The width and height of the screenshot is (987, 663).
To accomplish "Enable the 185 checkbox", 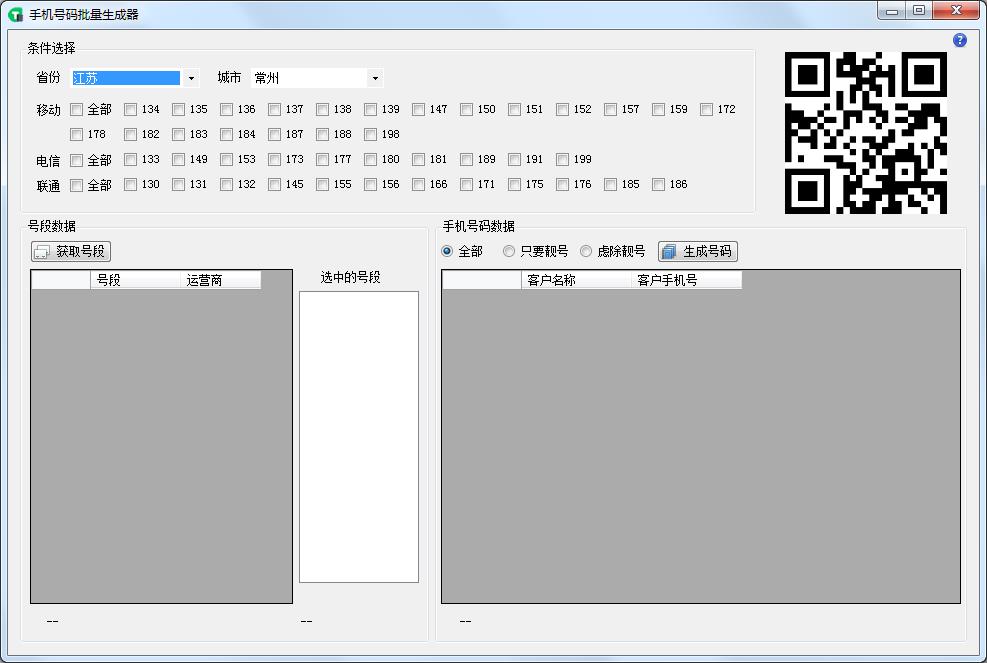I will [x=610, y=185].
